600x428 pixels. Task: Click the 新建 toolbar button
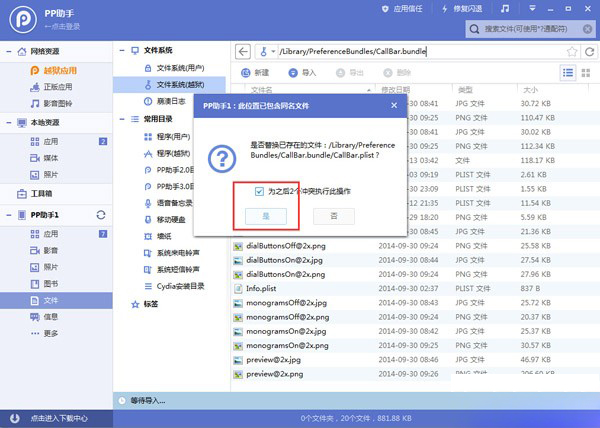pos(255,73)
